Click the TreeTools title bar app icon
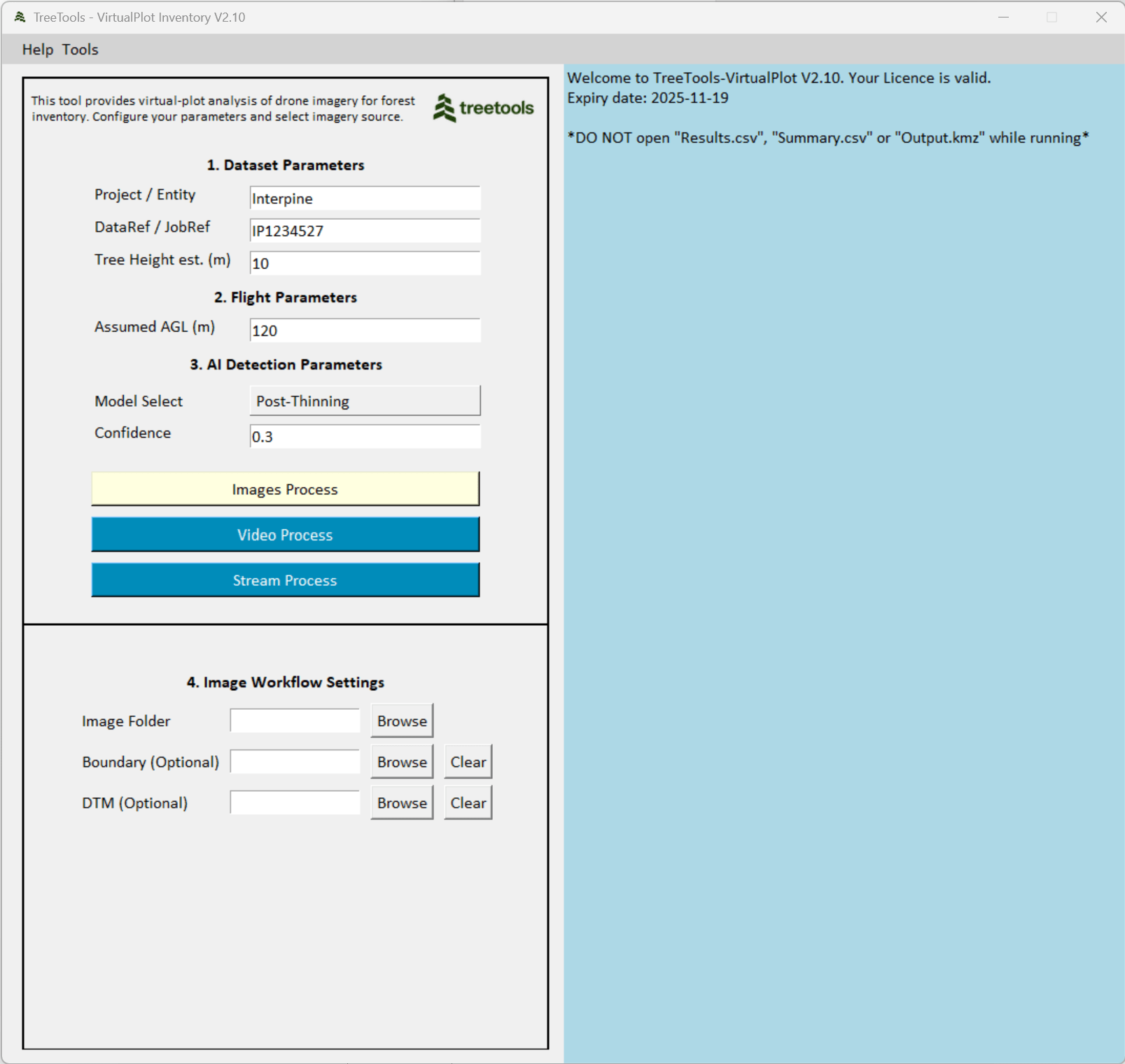The height and width of the screenshot is (1064, 1125). tap(20, 17)
